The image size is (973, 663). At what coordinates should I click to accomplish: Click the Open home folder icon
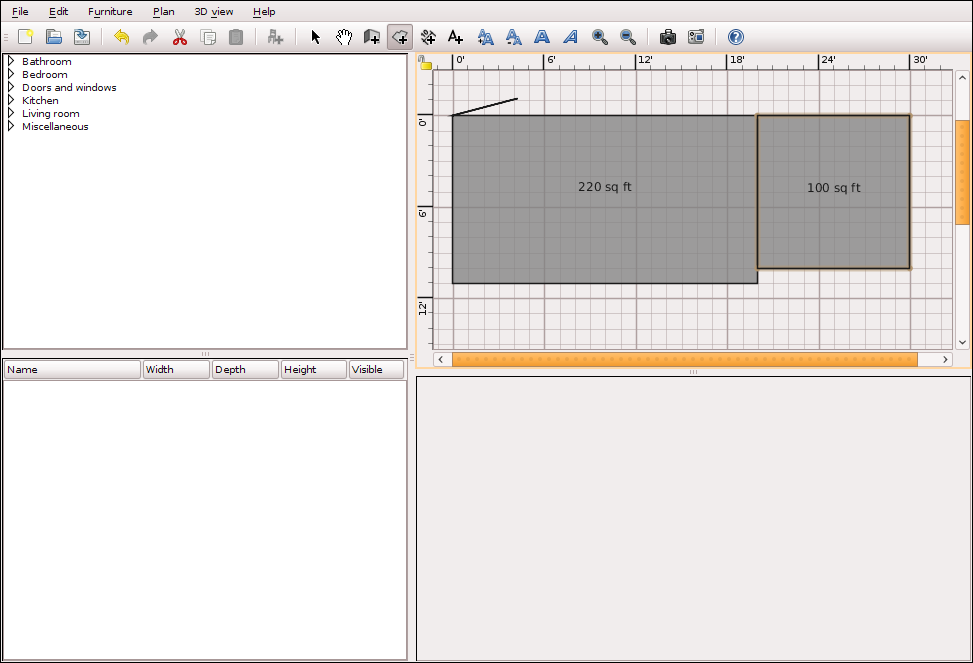point(54,37)
